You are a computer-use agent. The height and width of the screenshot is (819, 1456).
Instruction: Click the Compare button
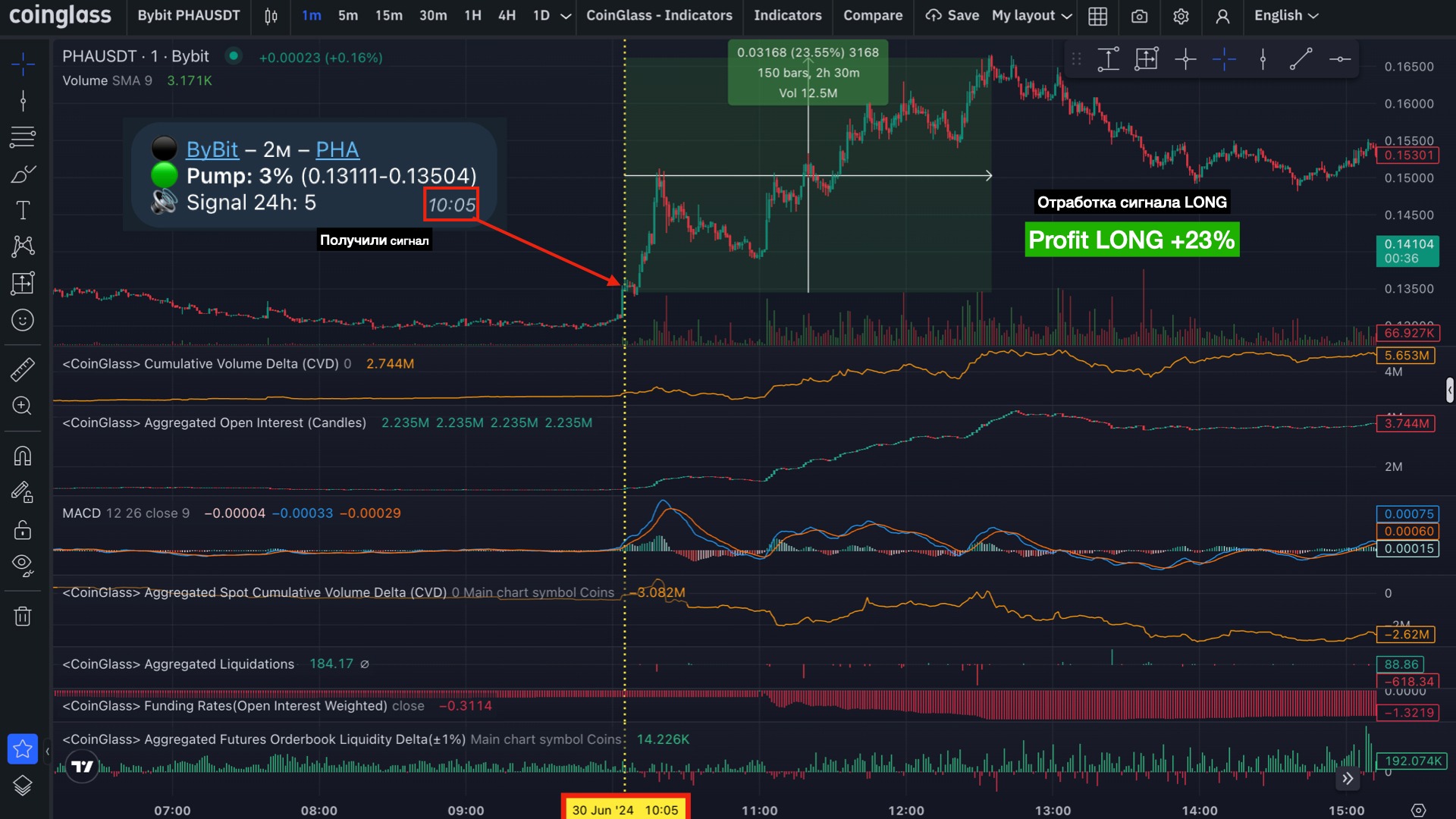click(872, 16)
